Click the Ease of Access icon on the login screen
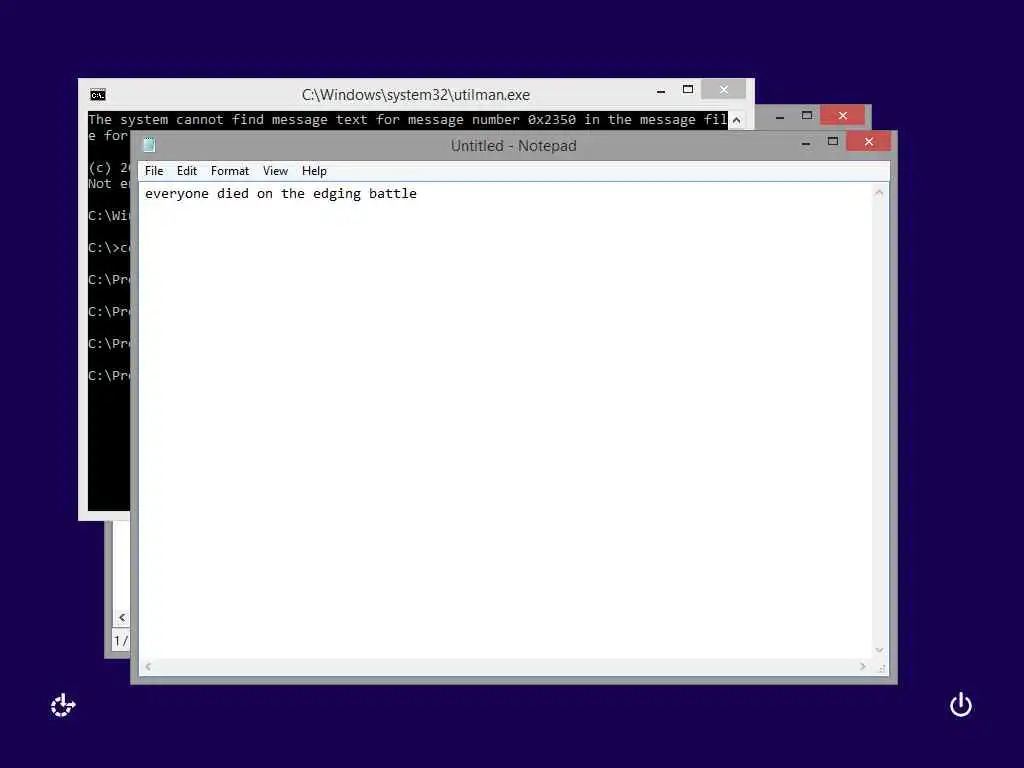The height and width of the screenshot is (768, 1024). (63, 705)
